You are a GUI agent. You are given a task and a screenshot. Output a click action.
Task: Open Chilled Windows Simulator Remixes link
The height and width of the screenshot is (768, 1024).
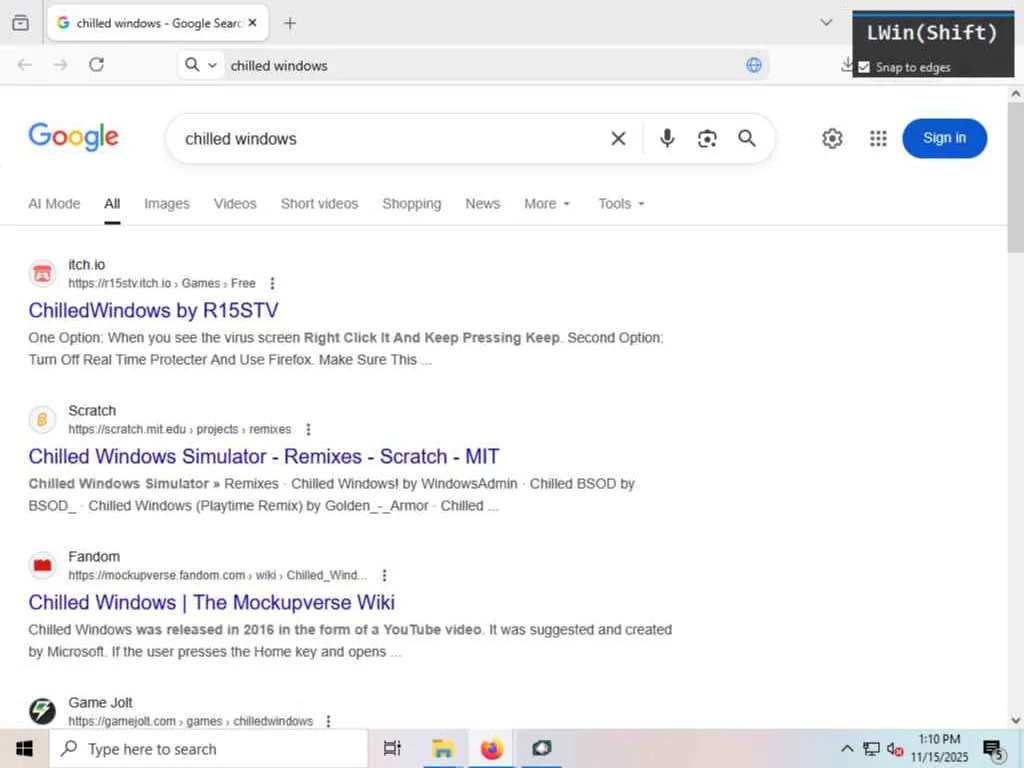click(x=264, y=456)
